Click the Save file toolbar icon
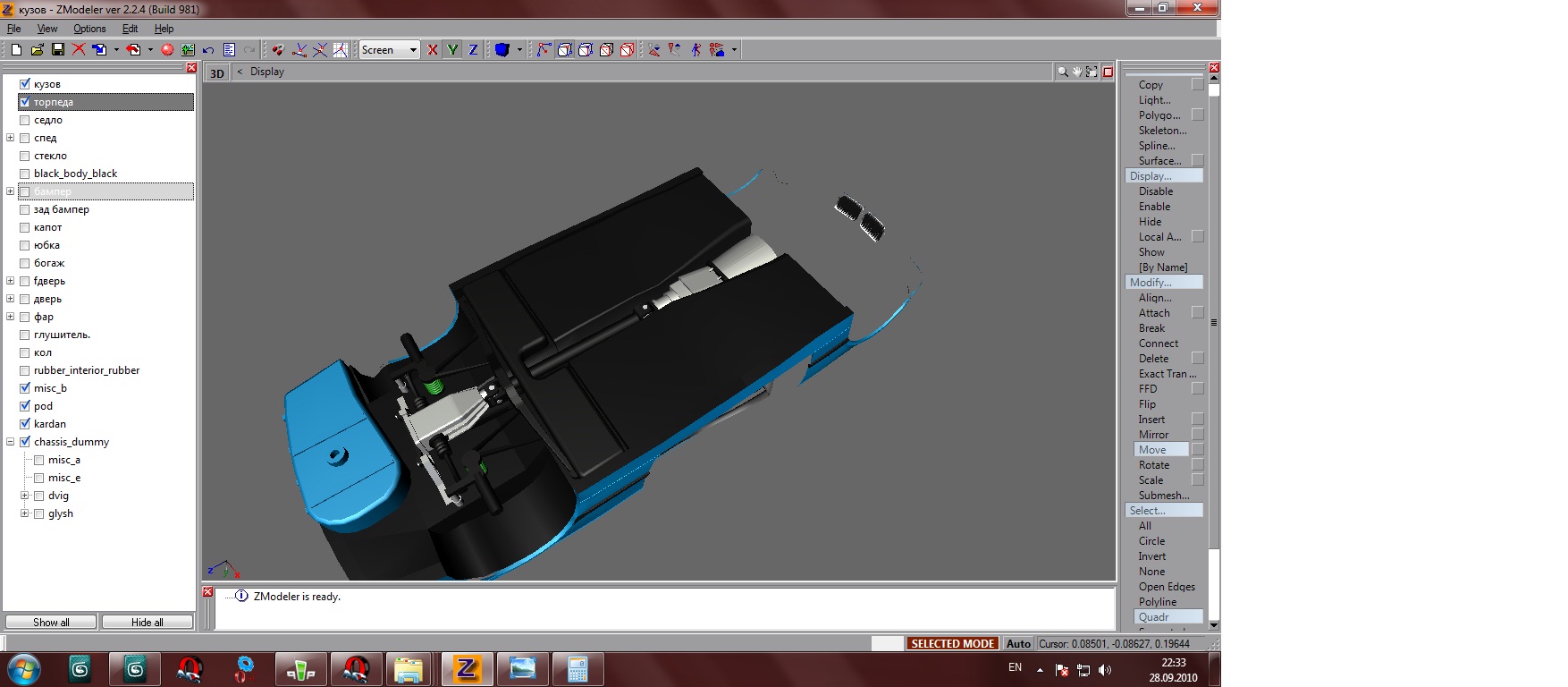1568x687 pixels. click(x=58, y=50)
